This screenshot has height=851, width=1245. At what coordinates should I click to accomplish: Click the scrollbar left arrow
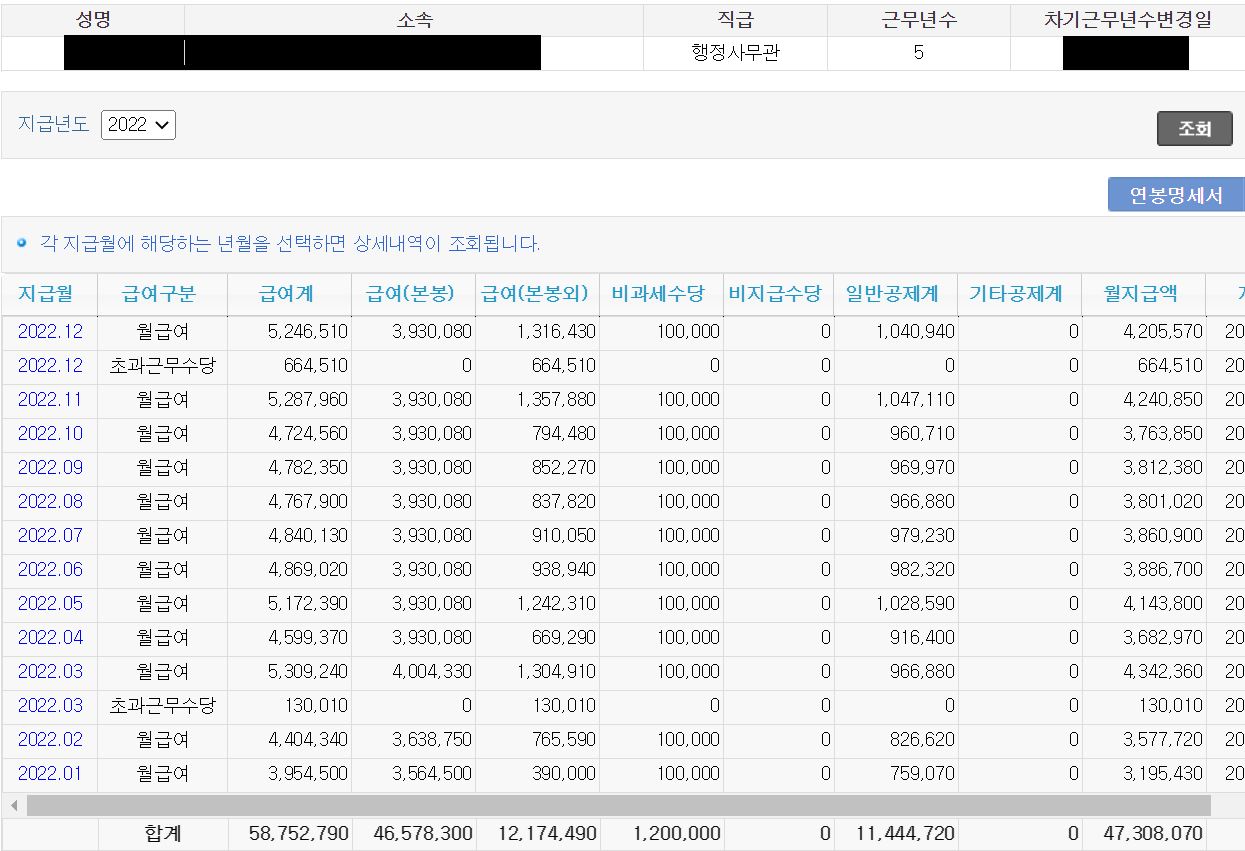(14, 805)
